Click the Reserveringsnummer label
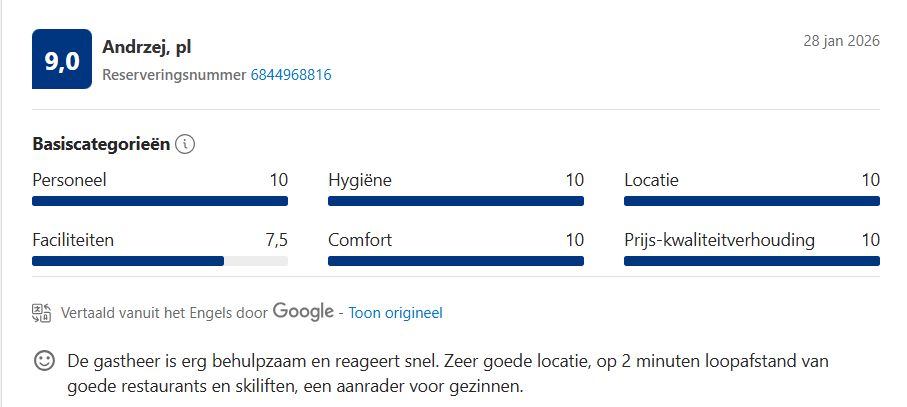The image size is (907, 407). [174, 75]
